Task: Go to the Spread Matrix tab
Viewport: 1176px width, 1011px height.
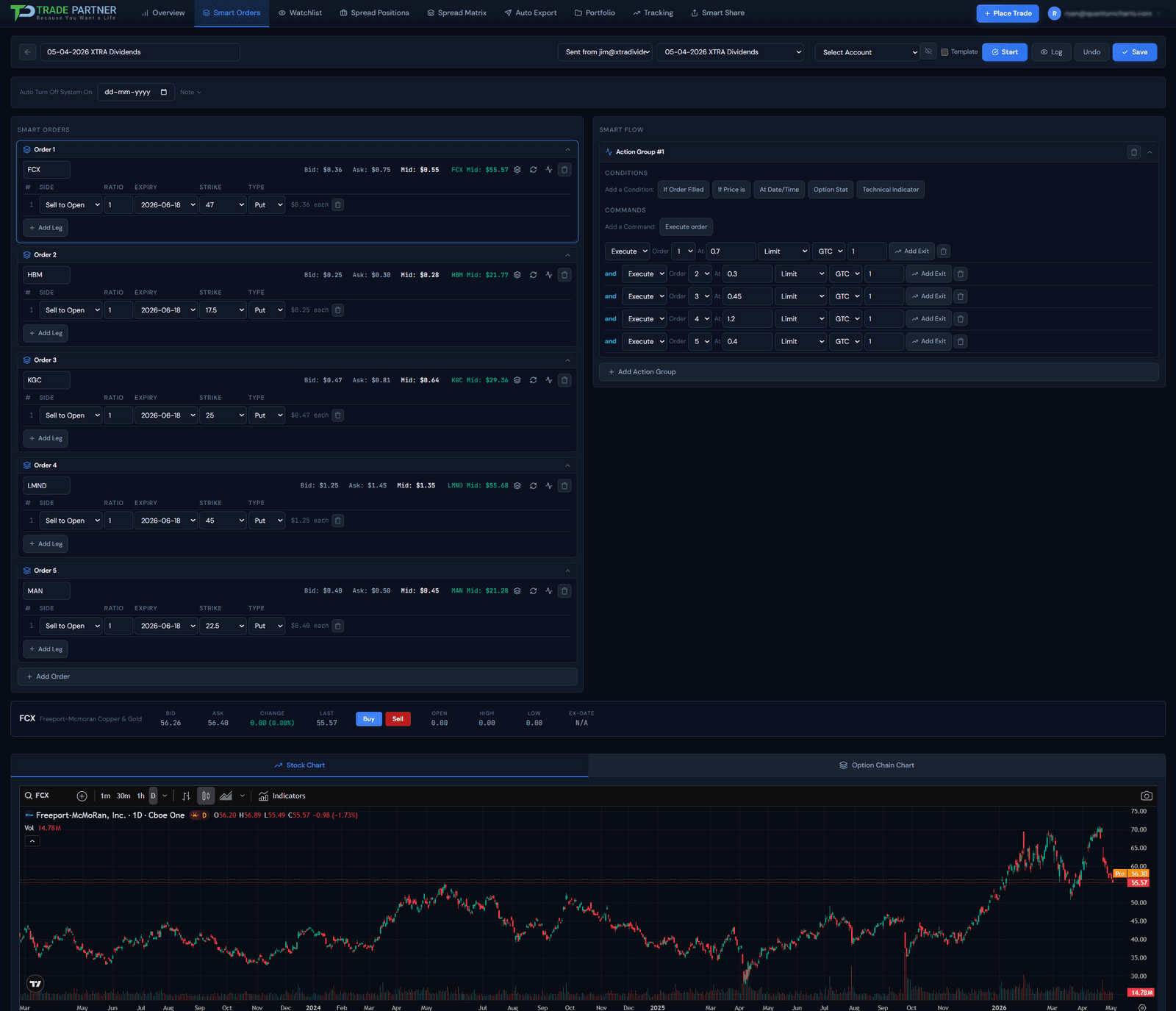Action: 456,13
